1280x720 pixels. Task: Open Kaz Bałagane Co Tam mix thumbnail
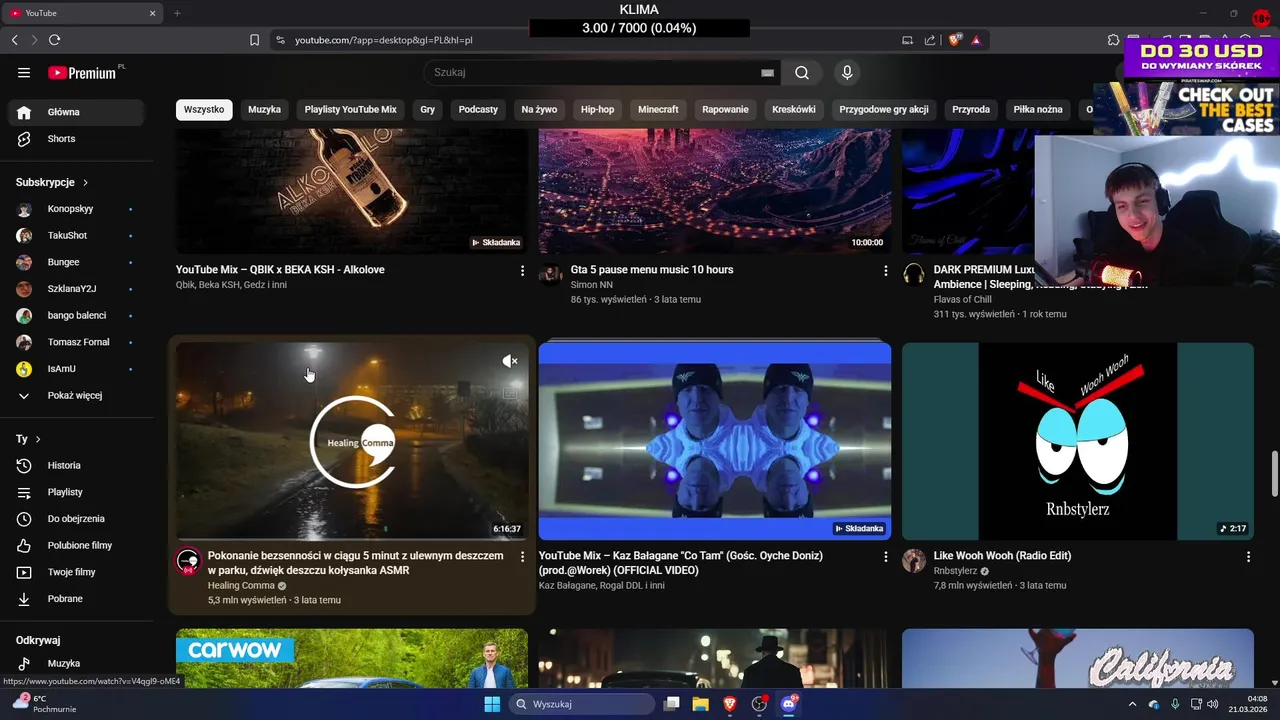715,441
